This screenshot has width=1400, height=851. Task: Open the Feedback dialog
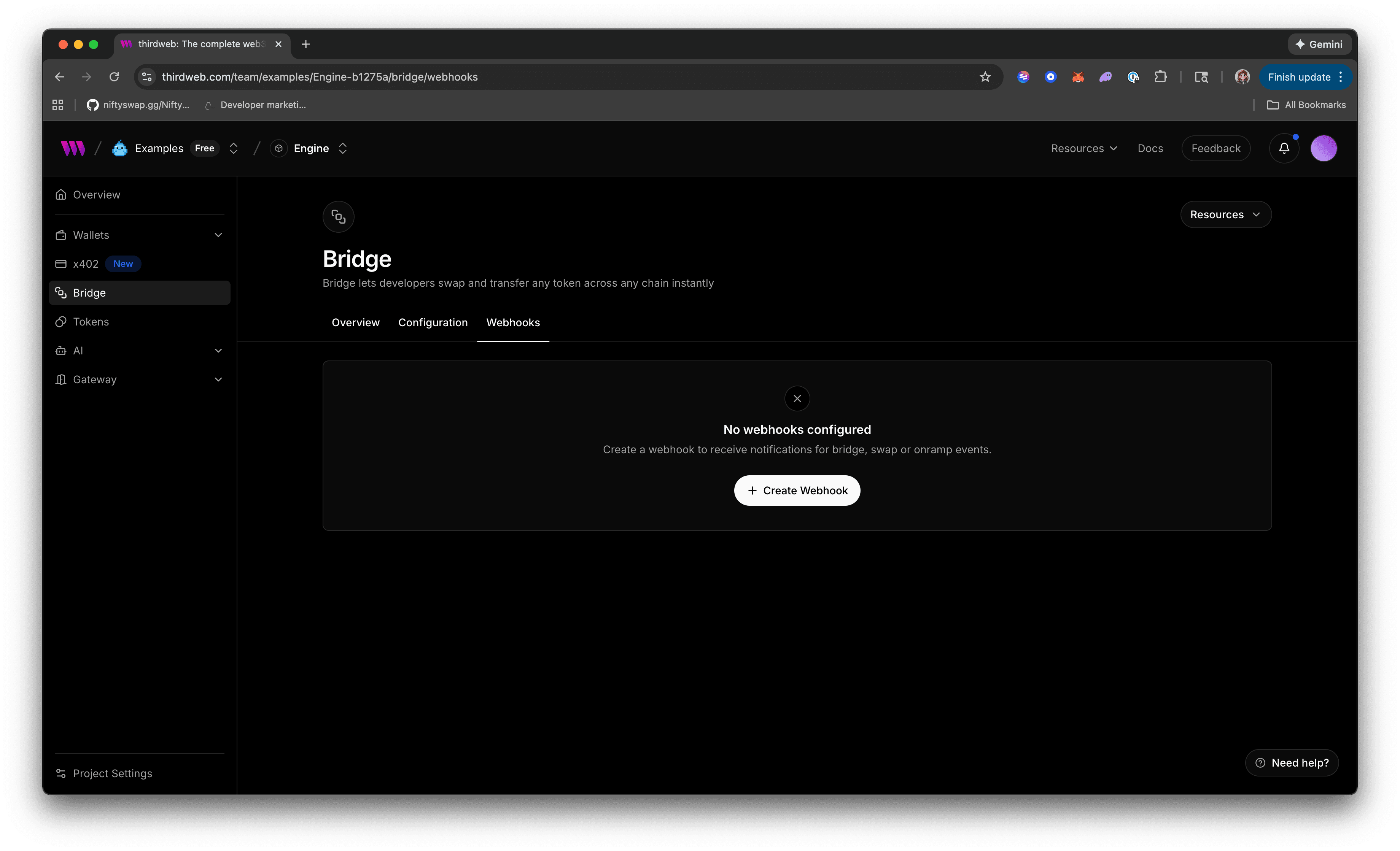(x=1216, y=148)
